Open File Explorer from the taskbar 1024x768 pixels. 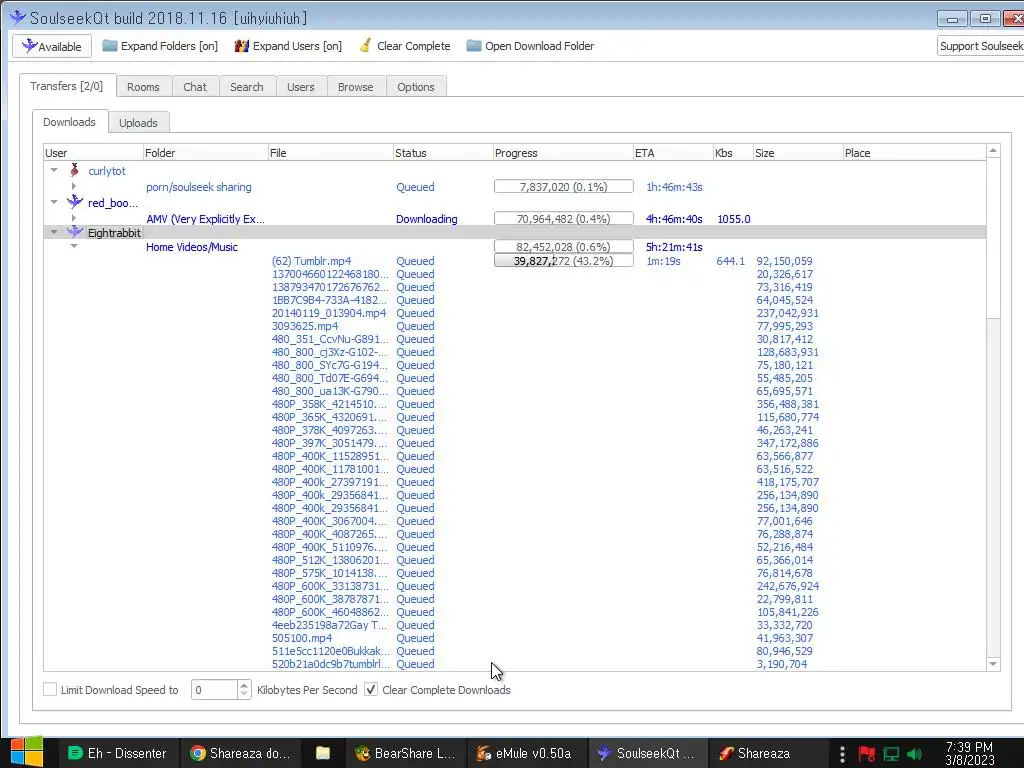(323, 753)
